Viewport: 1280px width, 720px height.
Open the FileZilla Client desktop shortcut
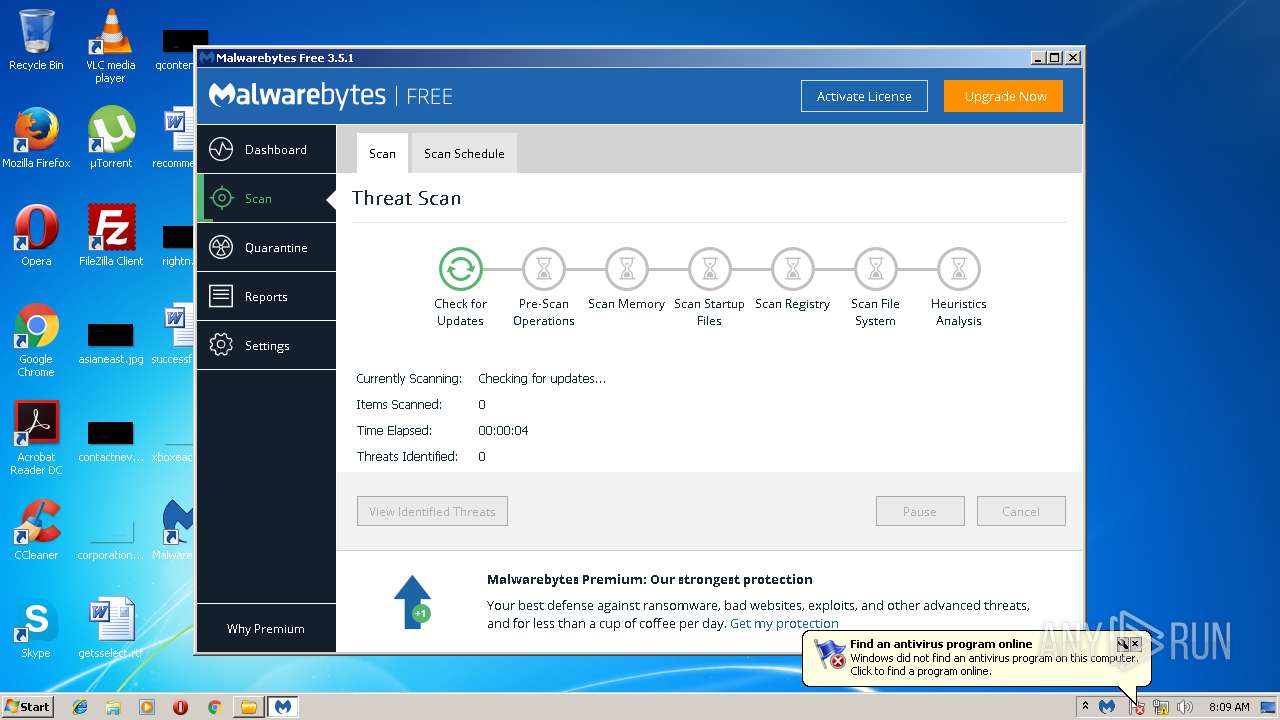coord(111,236)
